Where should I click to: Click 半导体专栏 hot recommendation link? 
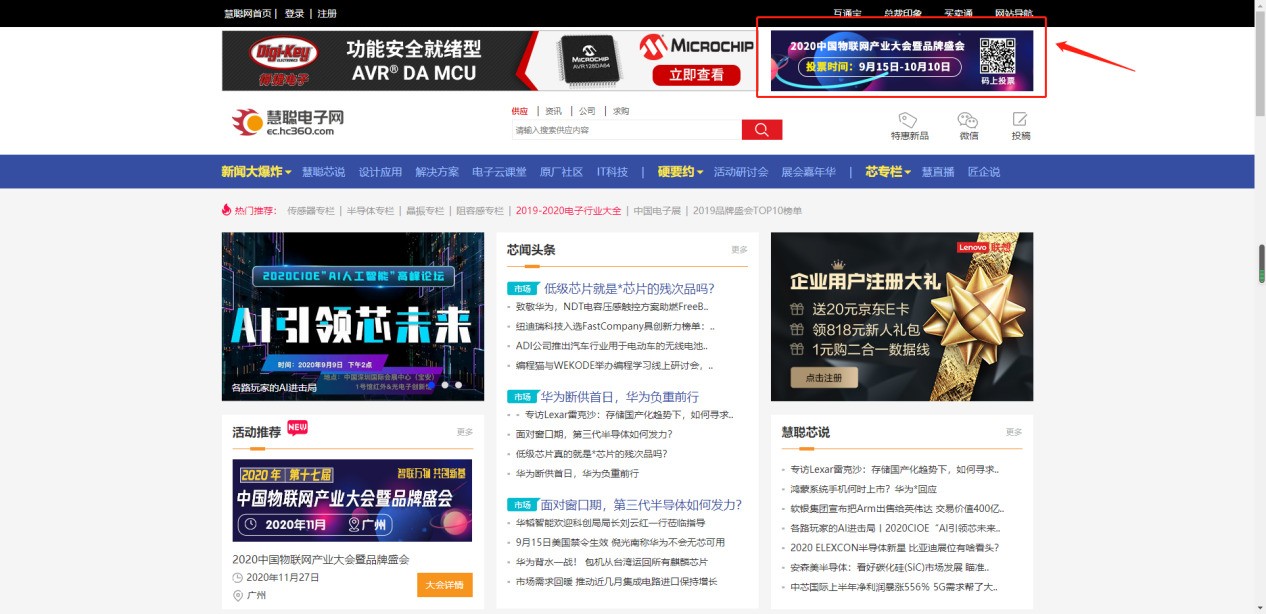tap(371, 211)
